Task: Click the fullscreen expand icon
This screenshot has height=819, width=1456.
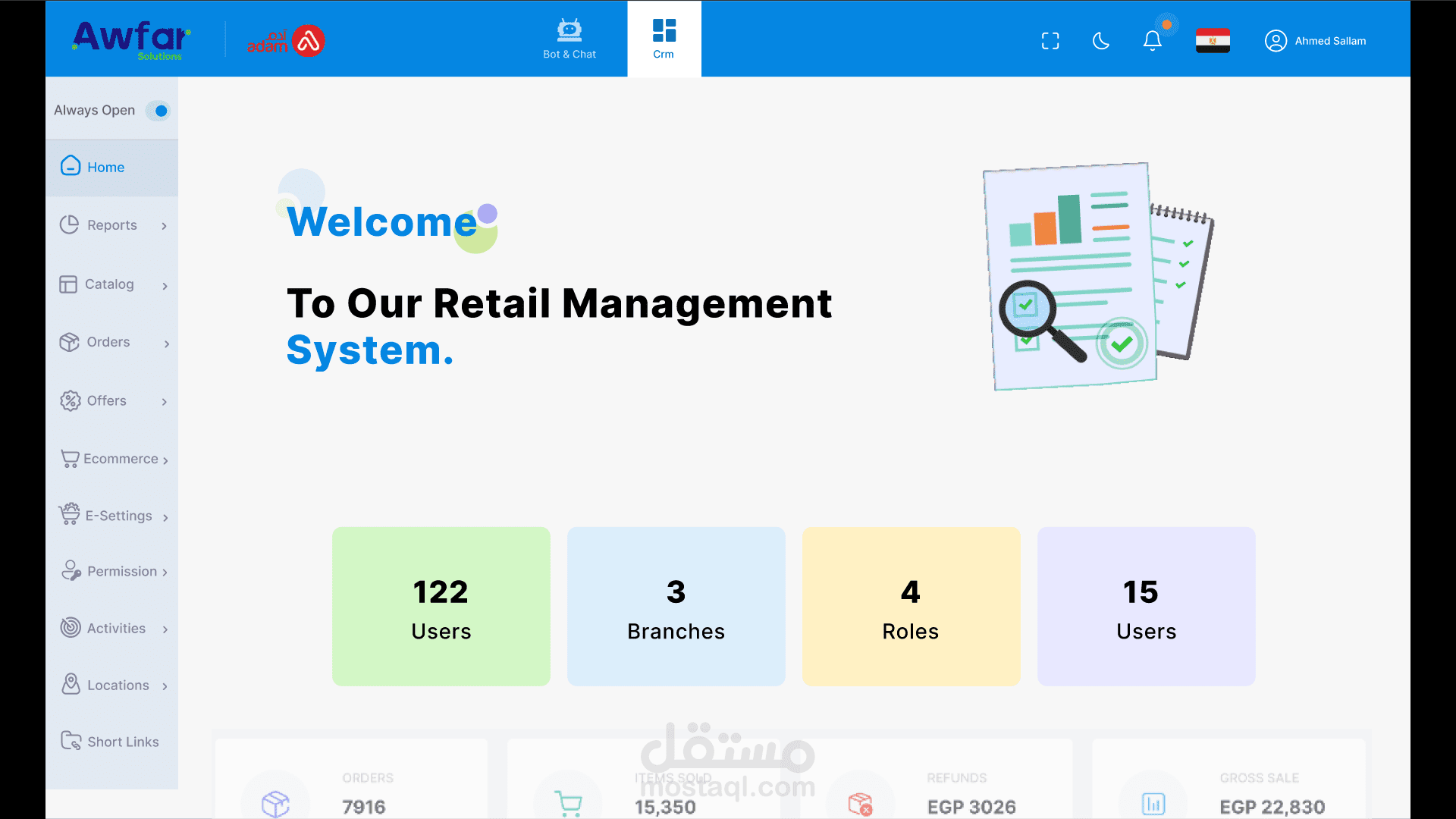Action: pyautogui.click(x=1050, y=41)
